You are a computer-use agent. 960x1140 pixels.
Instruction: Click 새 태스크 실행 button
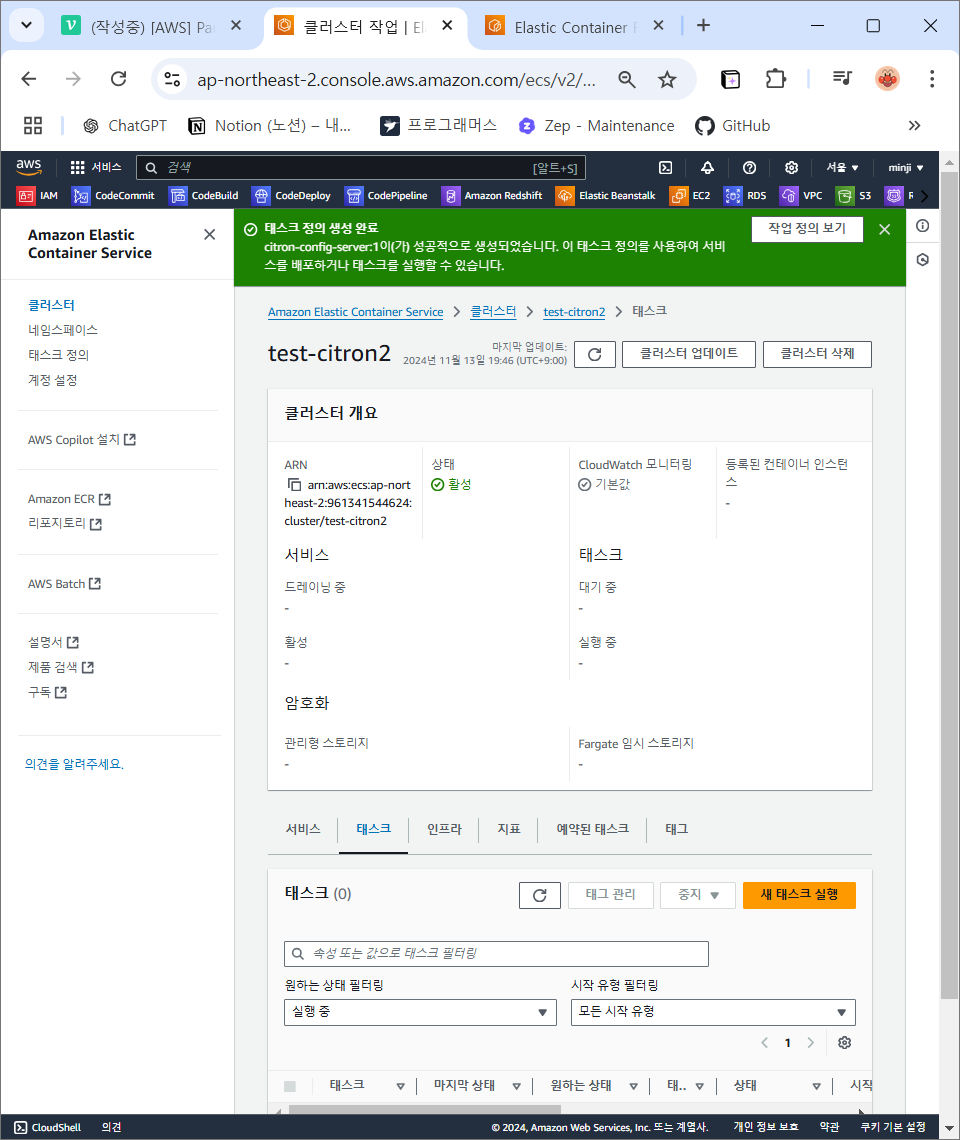[x=799, y=895]
